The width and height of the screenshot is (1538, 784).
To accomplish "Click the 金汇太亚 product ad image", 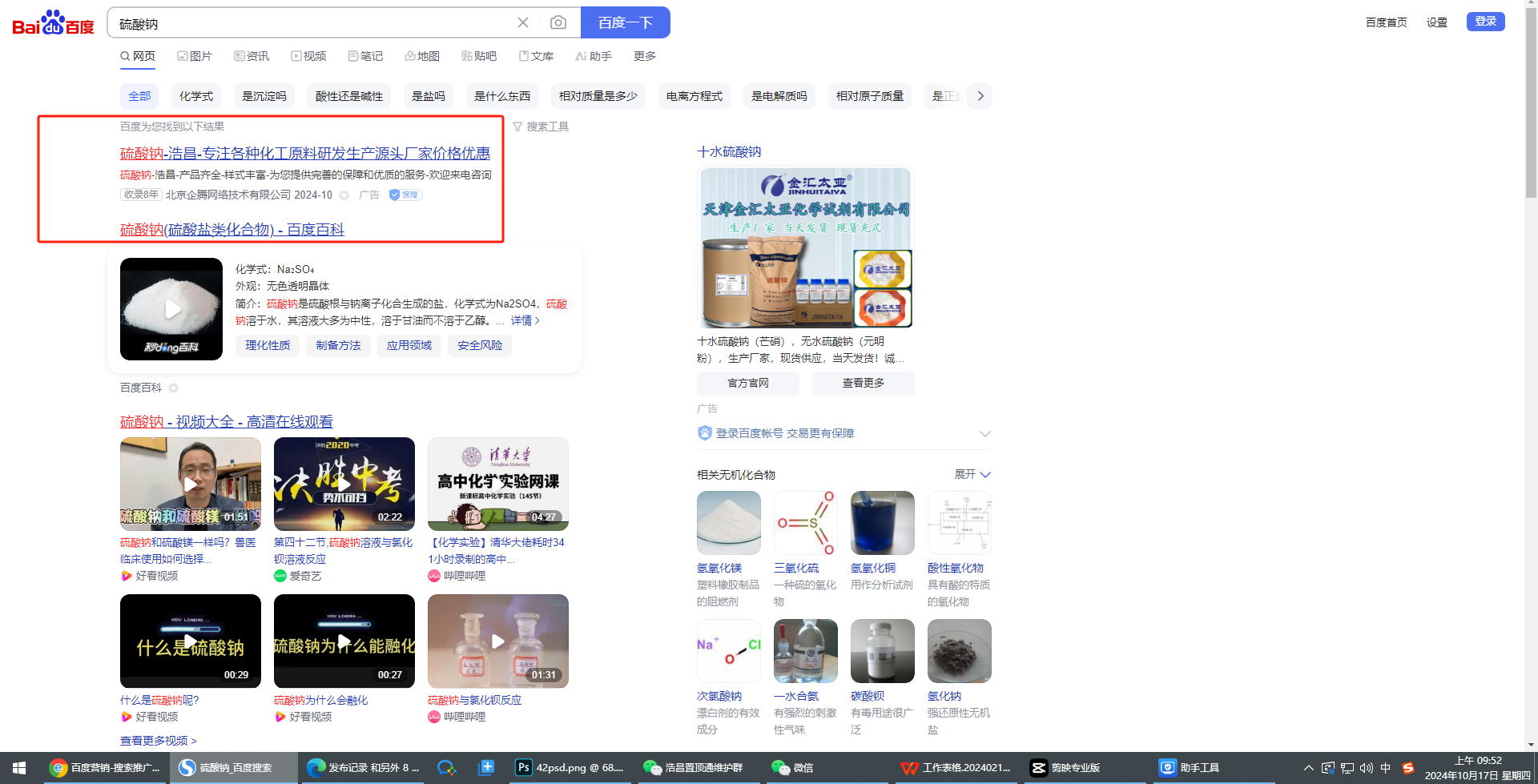I will coord(806,247).
